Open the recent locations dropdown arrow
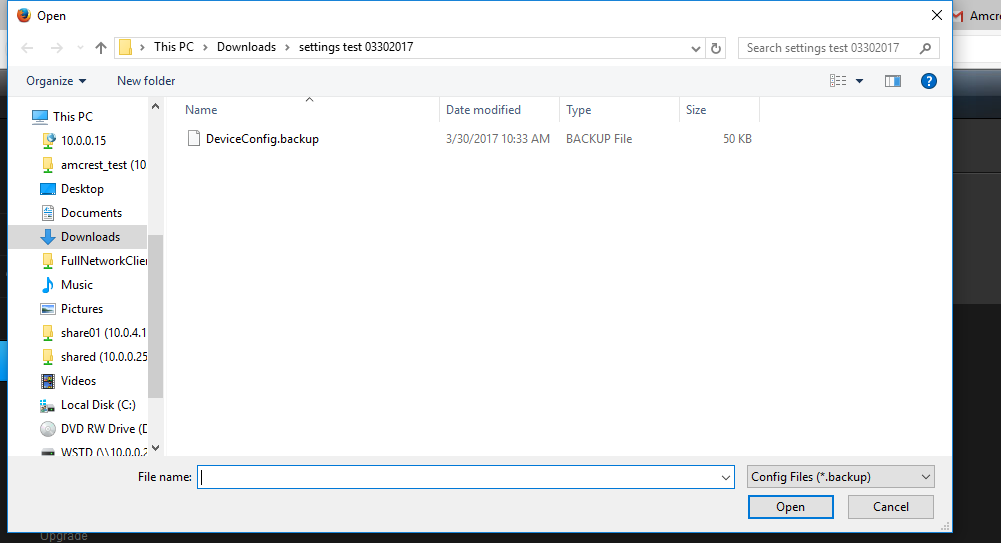The image size is (1001, 543). coord(80,48)
